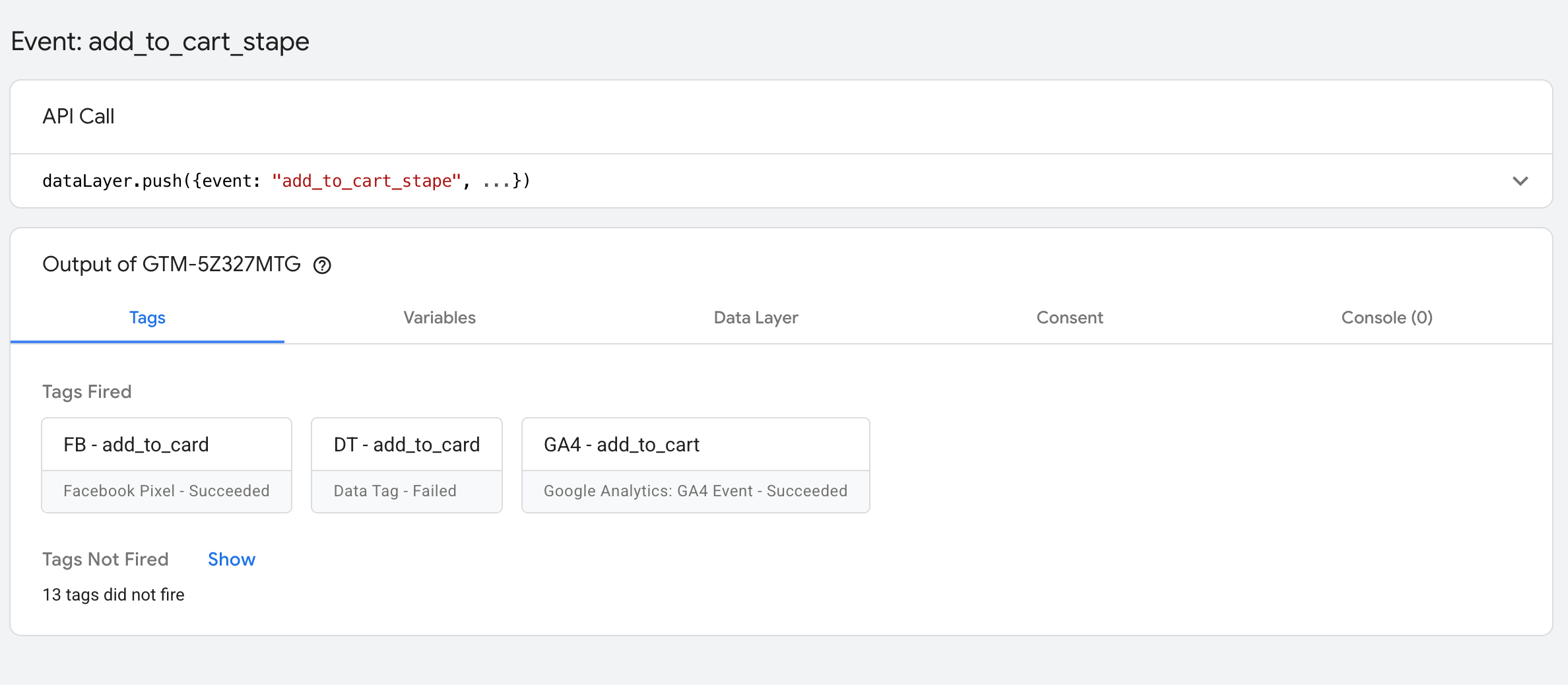Open the FB - add_to_card tag card
This screenshot has height=685, width=1568.
pos(167,465)
